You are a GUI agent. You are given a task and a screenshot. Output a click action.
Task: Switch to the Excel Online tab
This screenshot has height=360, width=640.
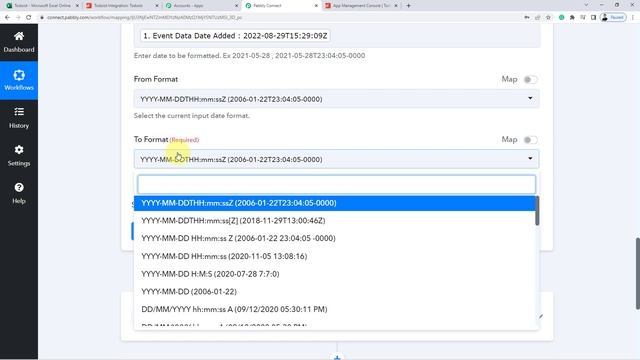point(41,6)
